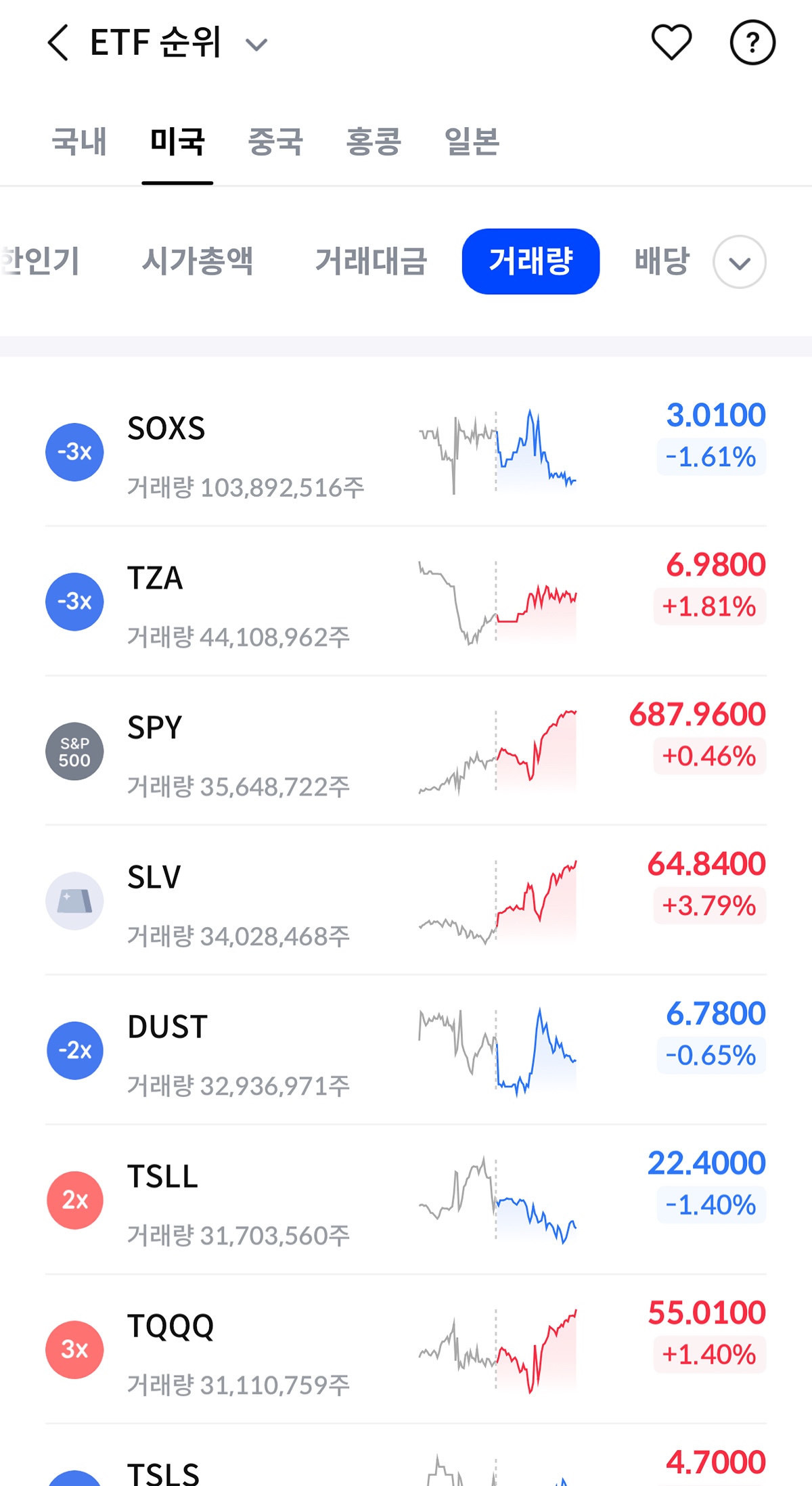Add to favorites with heart icon

pyautogui.click(x=671, y=43)
